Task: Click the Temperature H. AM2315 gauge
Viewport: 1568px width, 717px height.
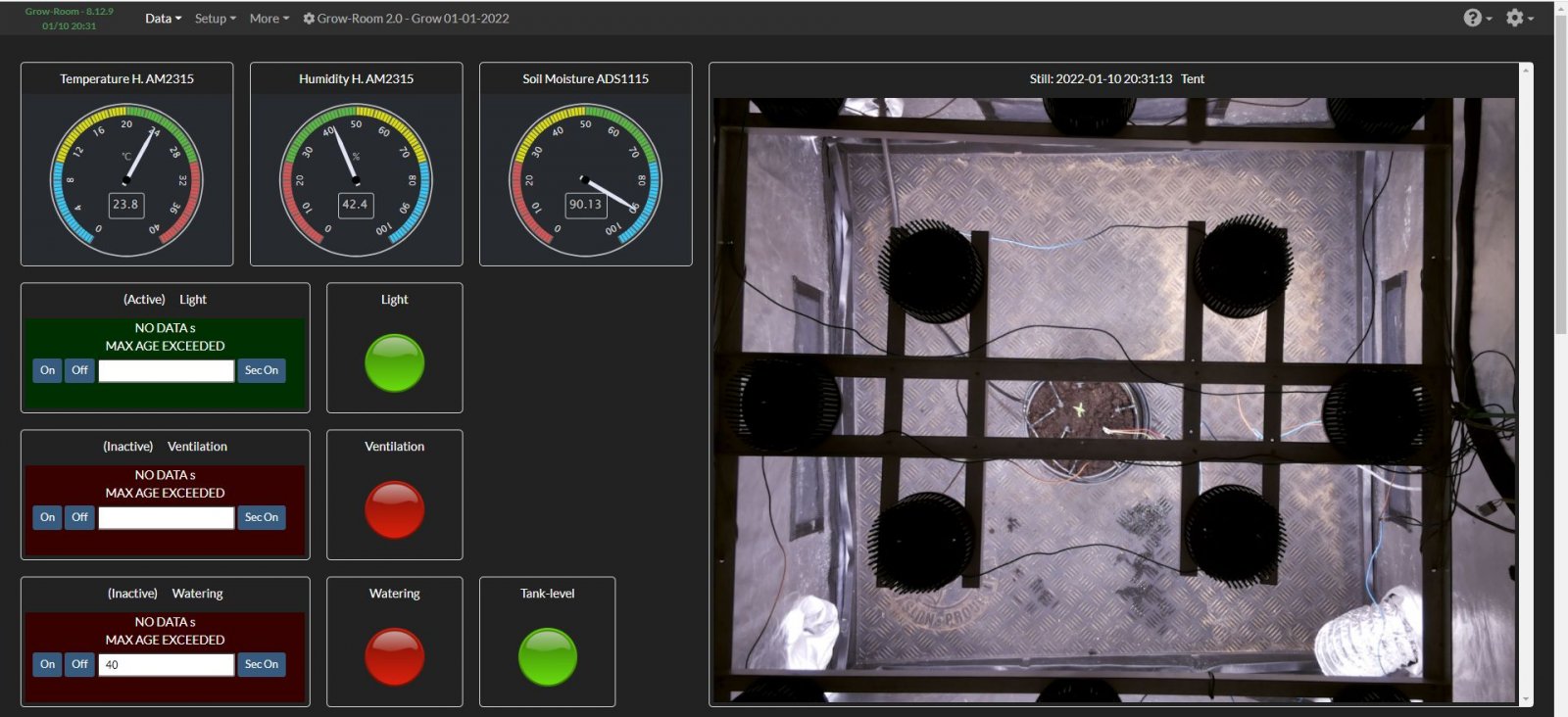Action: (x=126, y=180)
